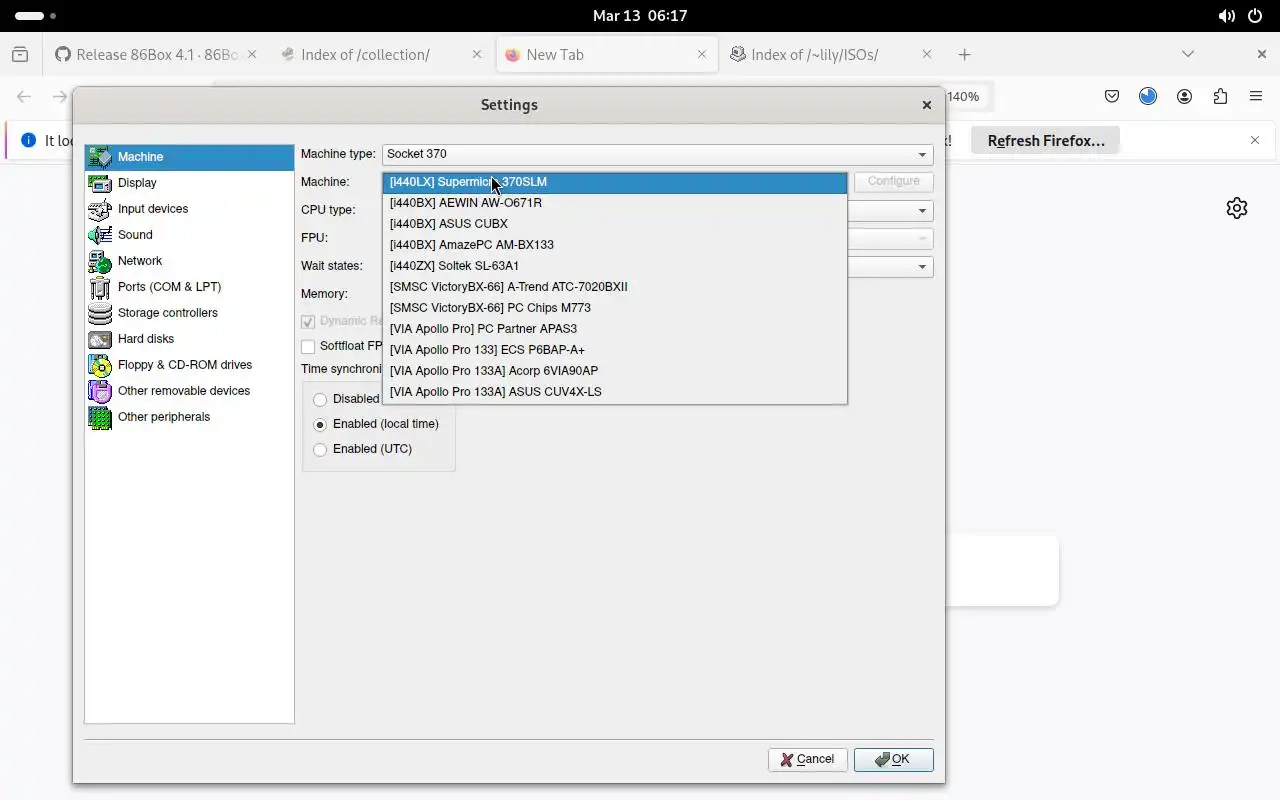Open Floppy & CD-ROM drives icon

pos(100,365)
